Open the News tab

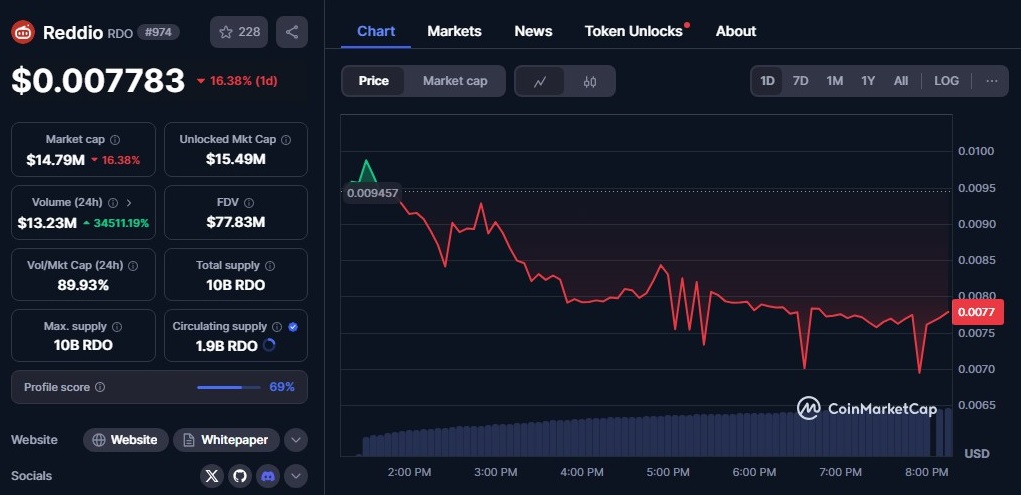pos(533,31)
